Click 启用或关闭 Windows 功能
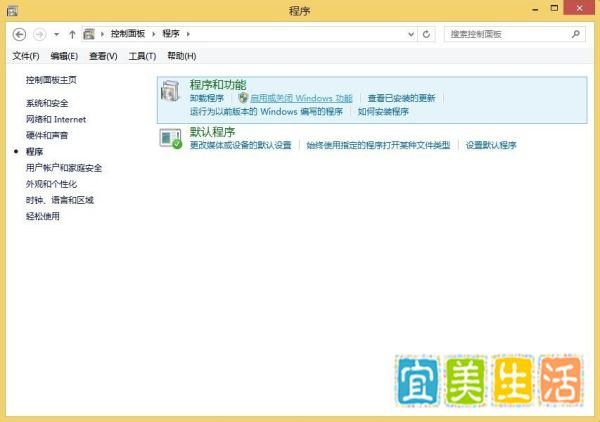Viewport: 600px width, 422px height. coord(301,98)
